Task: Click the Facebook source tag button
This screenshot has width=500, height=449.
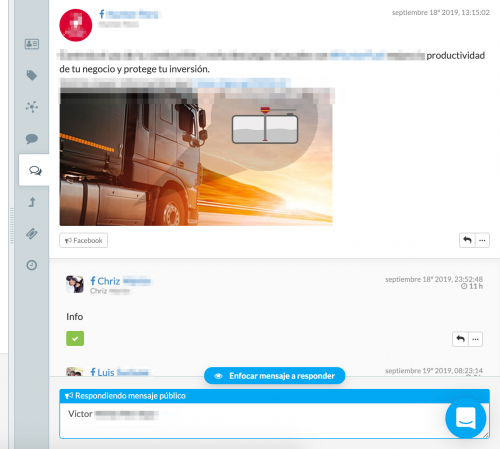Action: coord(83,240)
